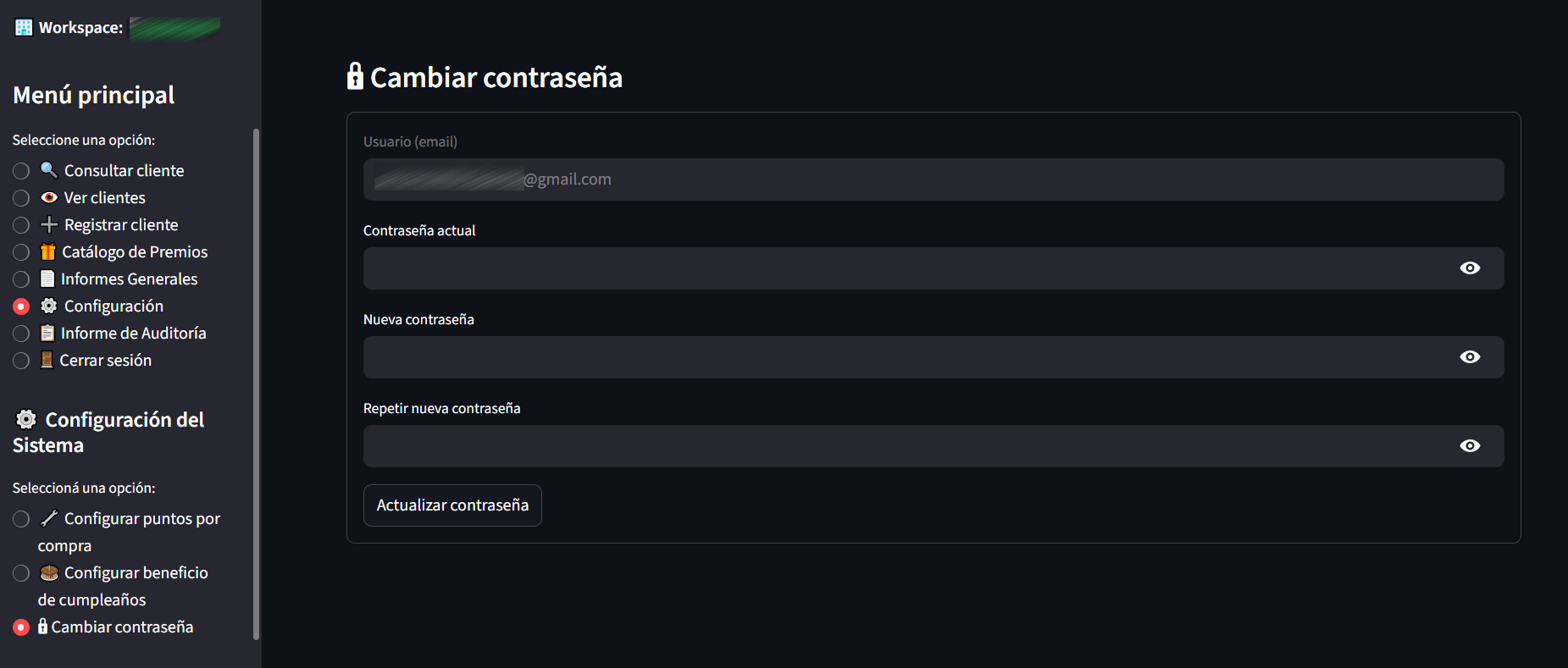Select the Informe de Auditoría radio option
Viewport: 1568px width, 668px height.
click(21, 334)
